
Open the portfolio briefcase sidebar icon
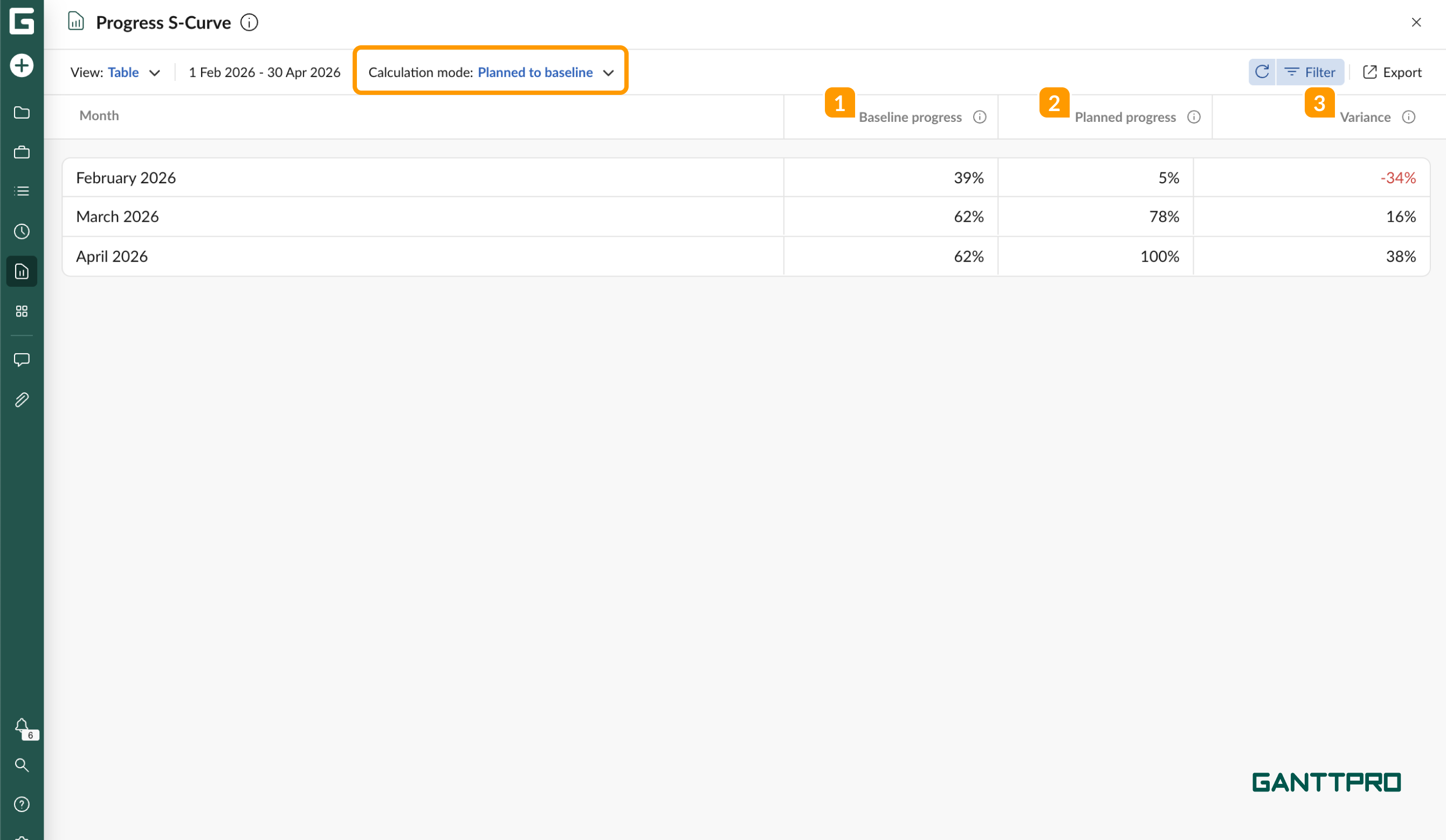pyautogui.click(x=22, y=152)
